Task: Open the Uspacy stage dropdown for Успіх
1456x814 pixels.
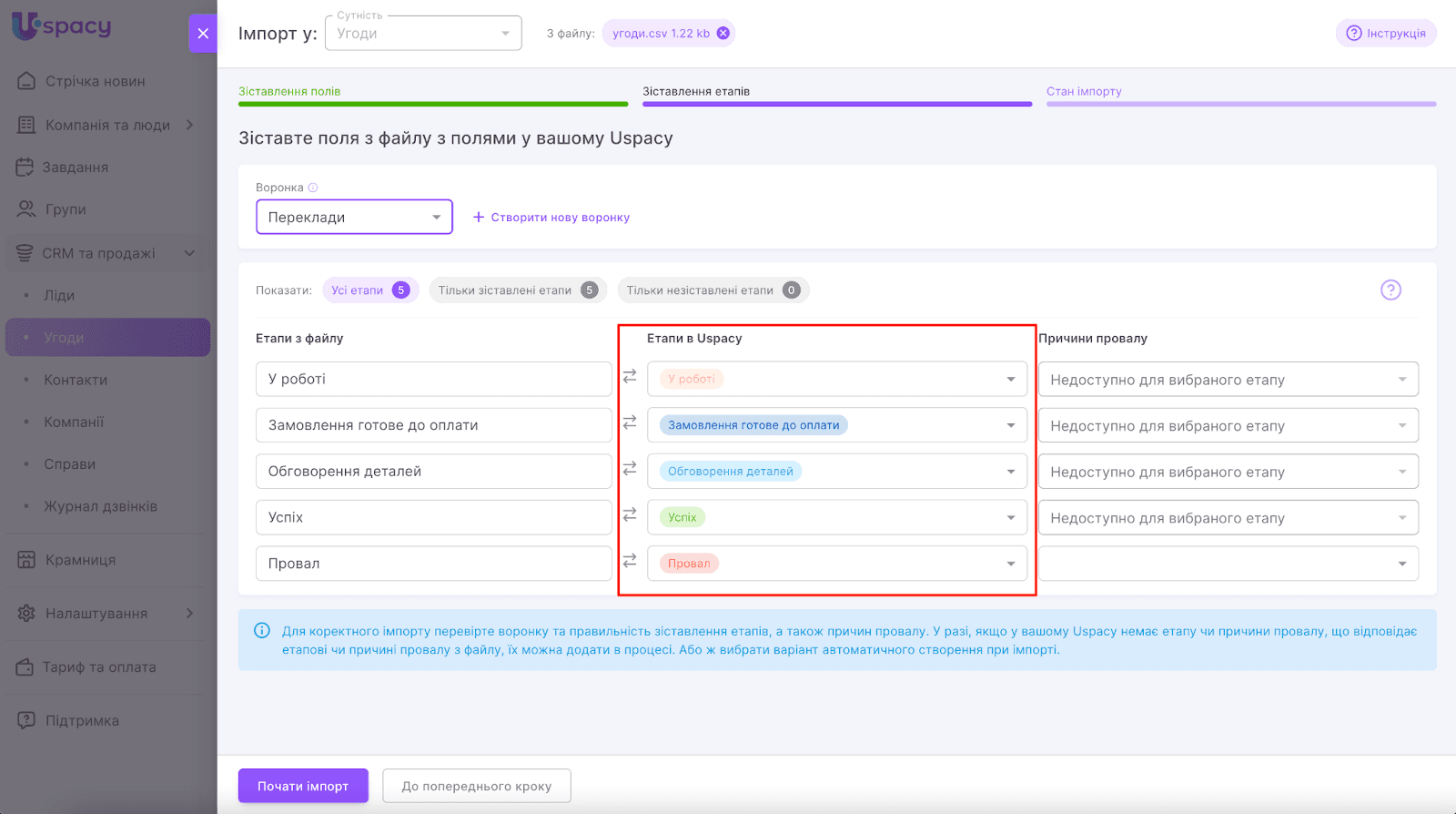Action: 836,517
